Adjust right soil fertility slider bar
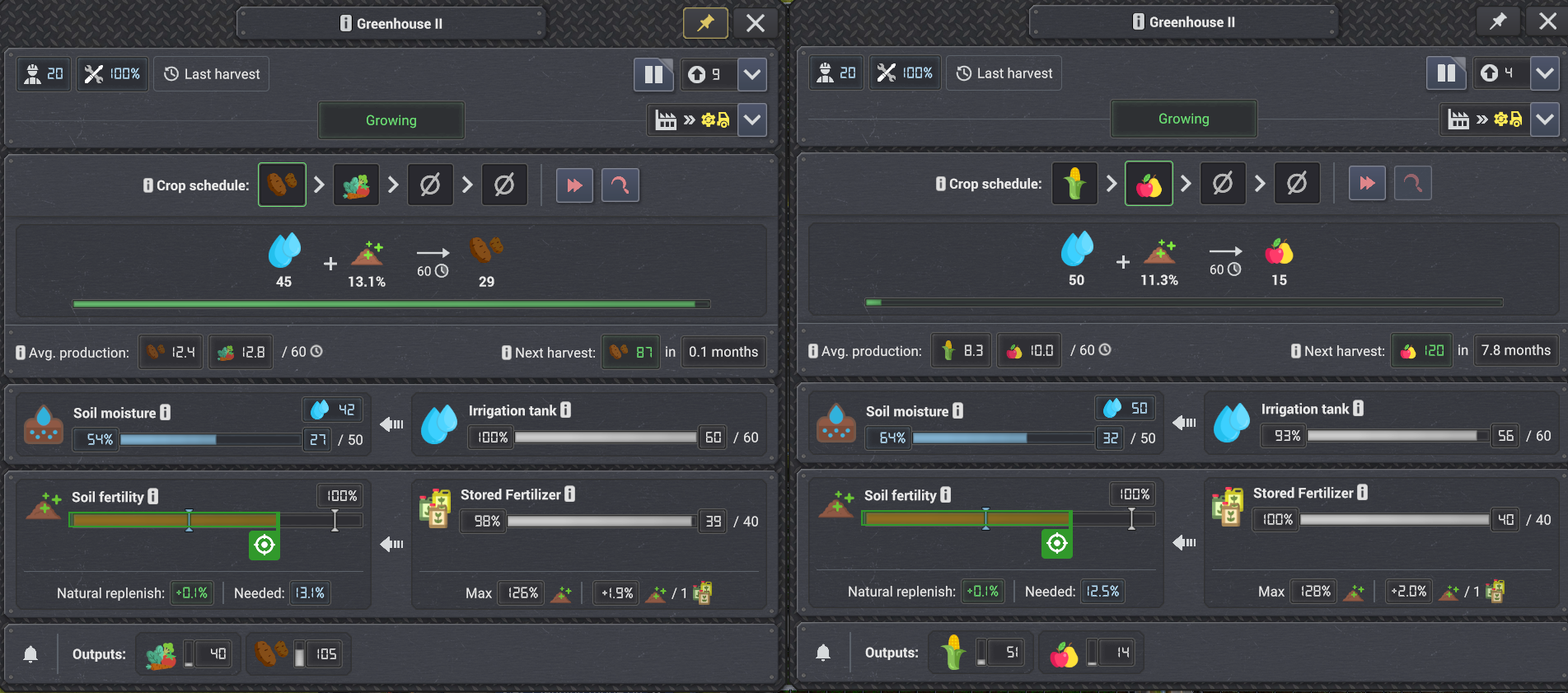This screenshot has height=693, width=1568. [1008, 518]
